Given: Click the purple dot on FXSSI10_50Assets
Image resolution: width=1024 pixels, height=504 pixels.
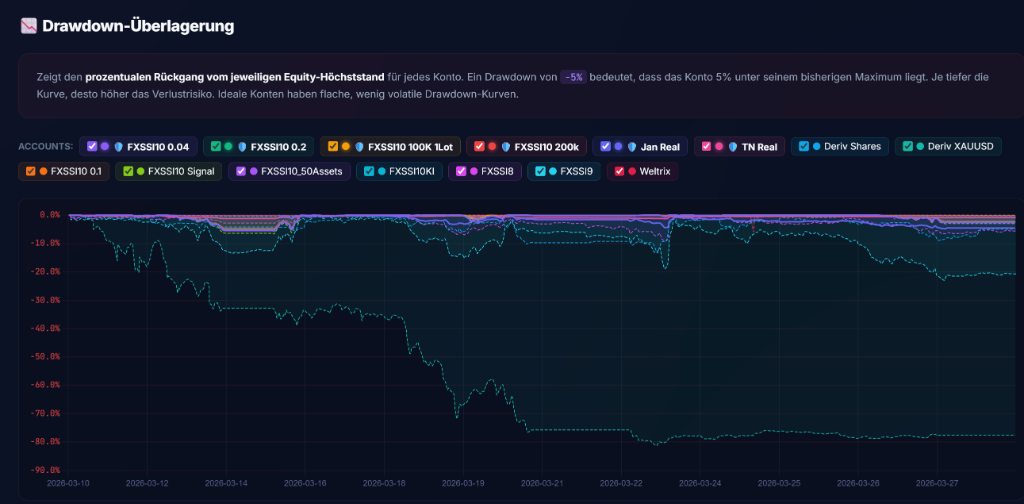Looking at the screenshot, I should (252, 171).
